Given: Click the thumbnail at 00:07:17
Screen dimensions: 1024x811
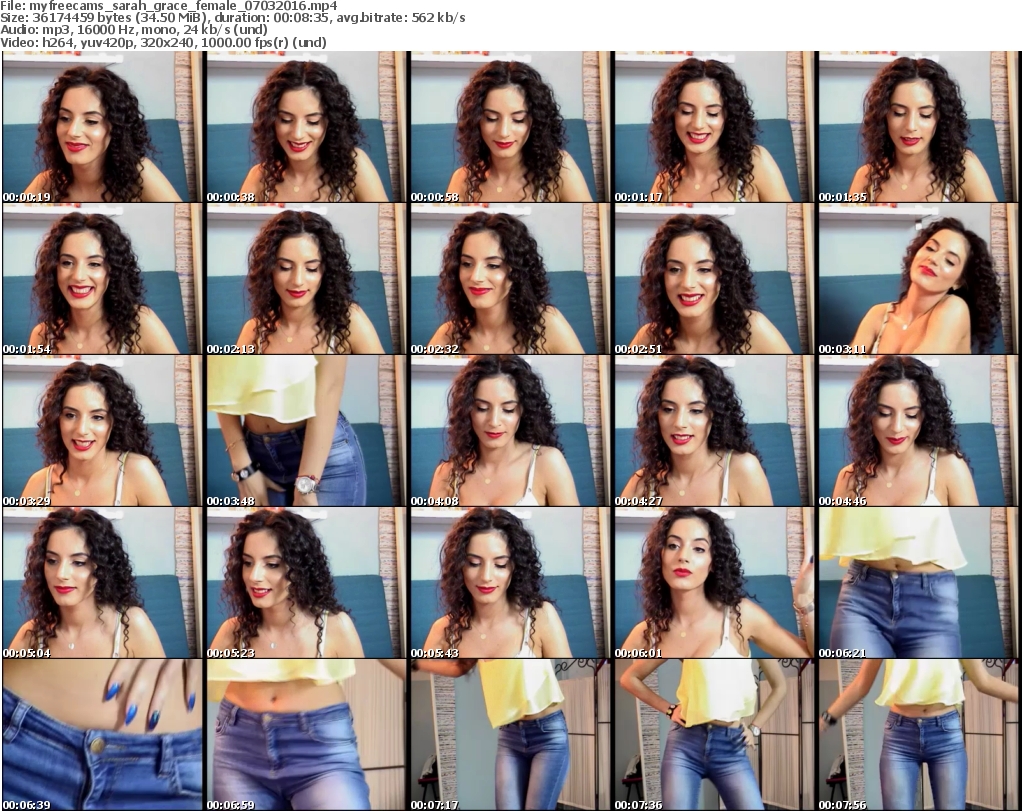Looking at the screenshot, I should 510,735.
